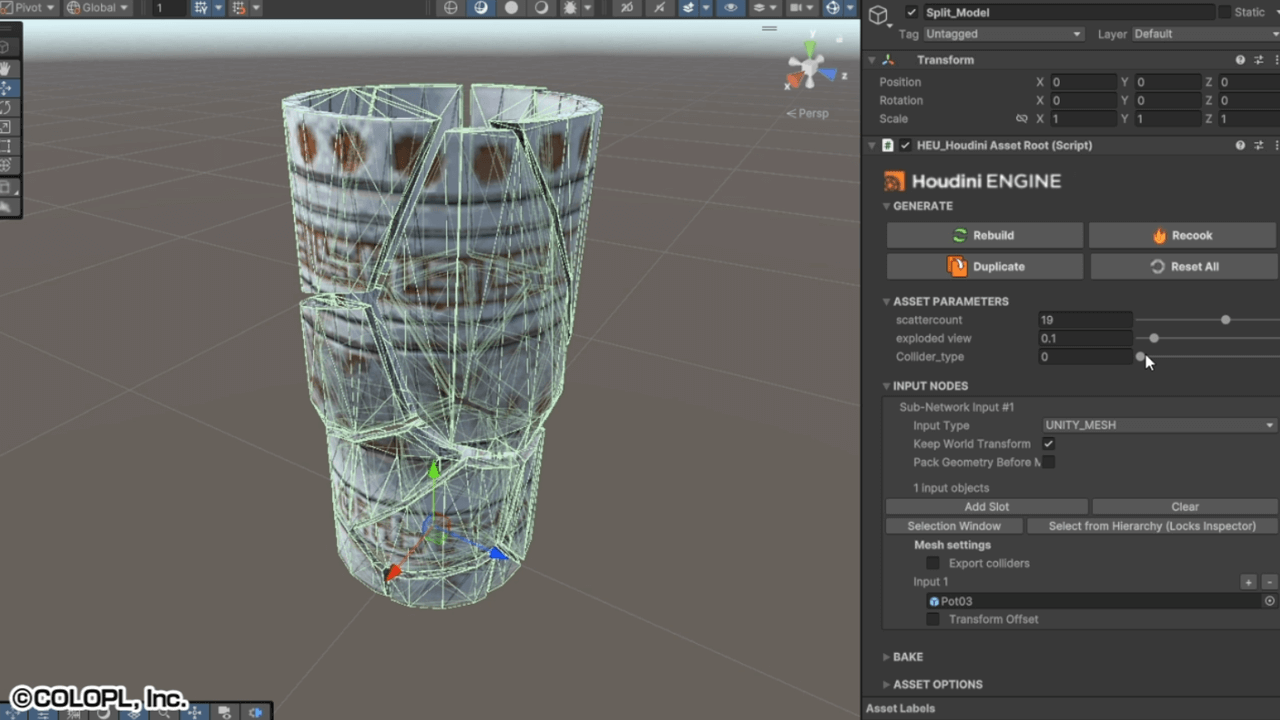Image resolution: width=1280 pixels, height=720 pixels.
Task: Expand the ASSET OPTIONS section
Action: click(886, 685)
